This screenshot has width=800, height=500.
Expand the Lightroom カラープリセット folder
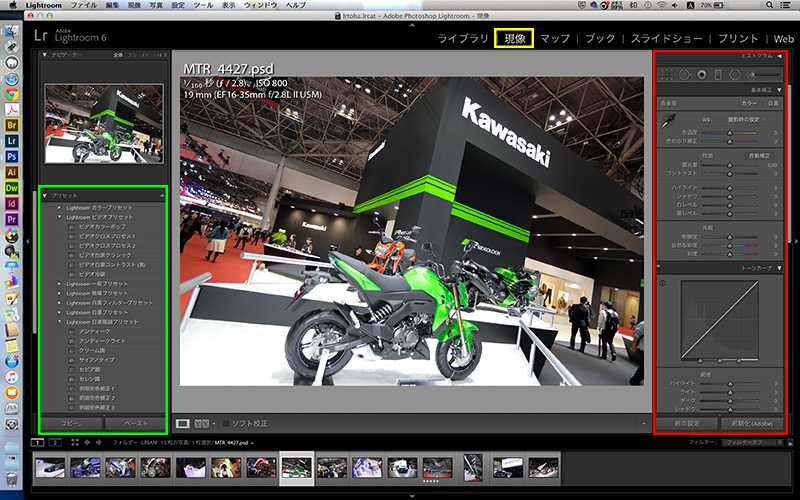coord(59,208)
